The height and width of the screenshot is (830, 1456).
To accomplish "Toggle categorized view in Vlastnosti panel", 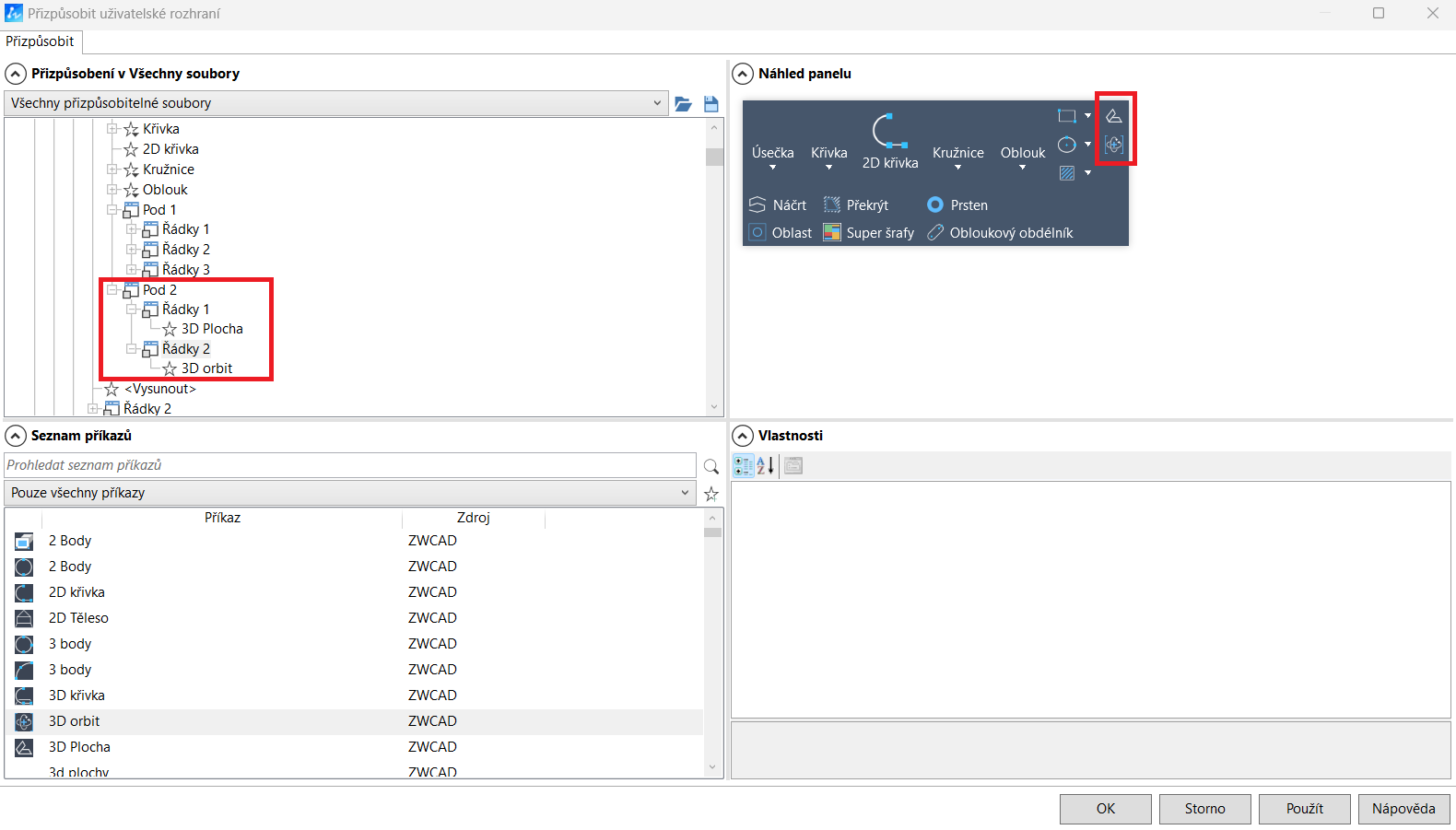I will click(743, 466).
